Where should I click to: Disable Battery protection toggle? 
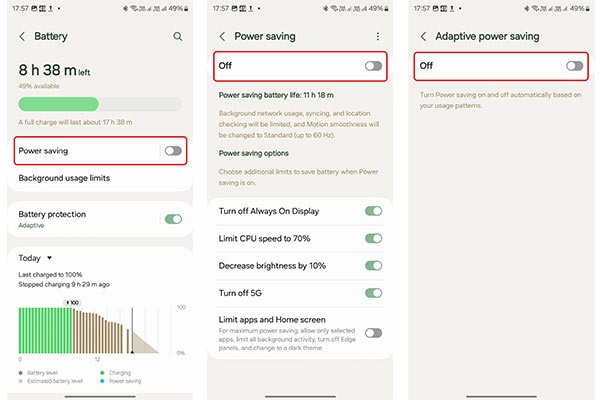(x=173, y=219)
